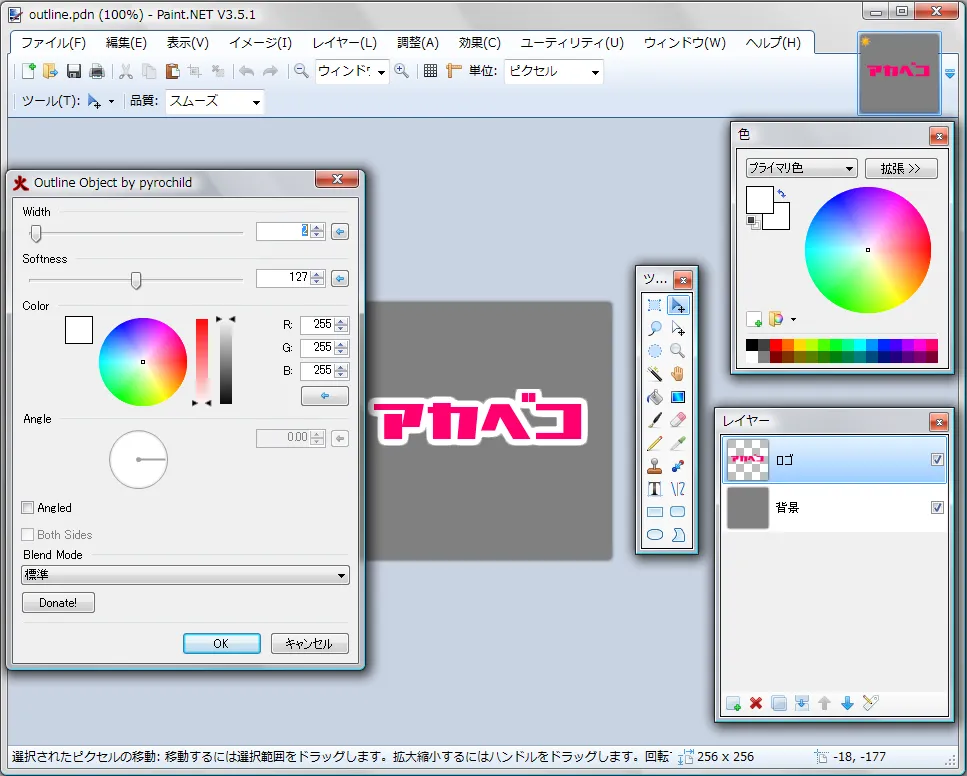Add a new layer in Layers panel
The height and width of the screenshot is (776, 967).
pos(733,704)
